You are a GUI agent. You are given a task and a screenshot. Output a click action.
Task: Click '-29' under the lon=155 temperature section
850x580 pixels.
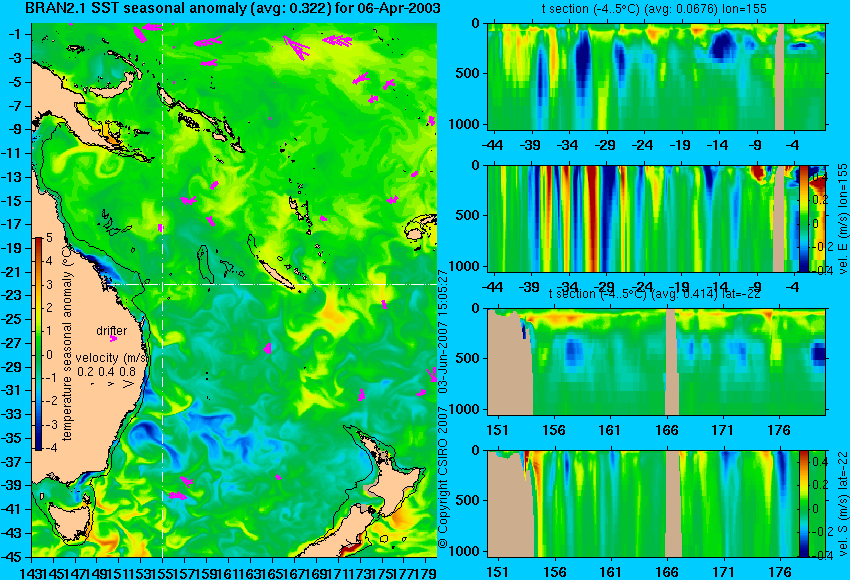604,145
